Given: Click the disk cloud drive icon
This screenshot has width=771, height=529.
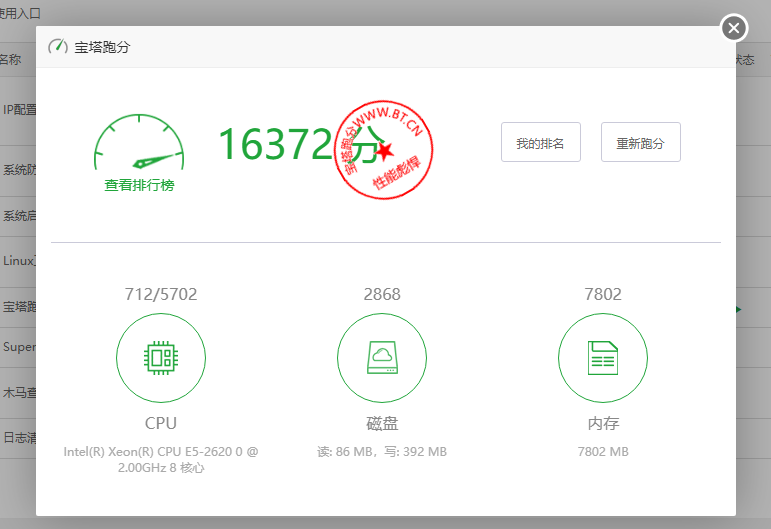Looking at the screenshot, I should pyautogui.click(x=381, y=357).
